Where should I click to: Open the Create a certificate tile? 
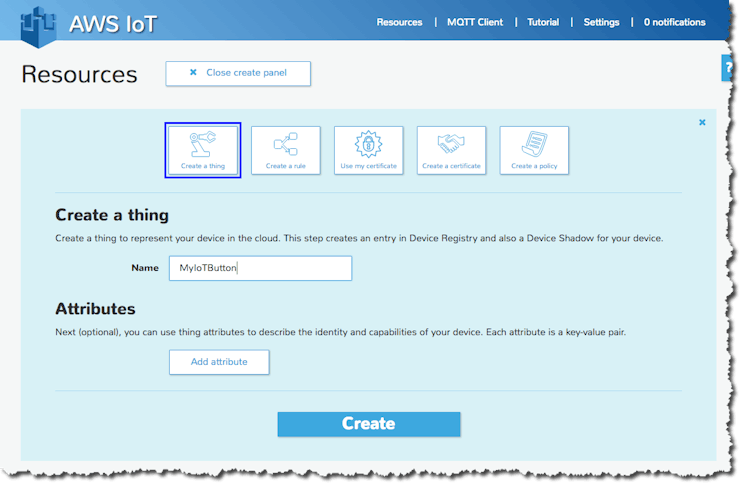click(x=451, y=150)
